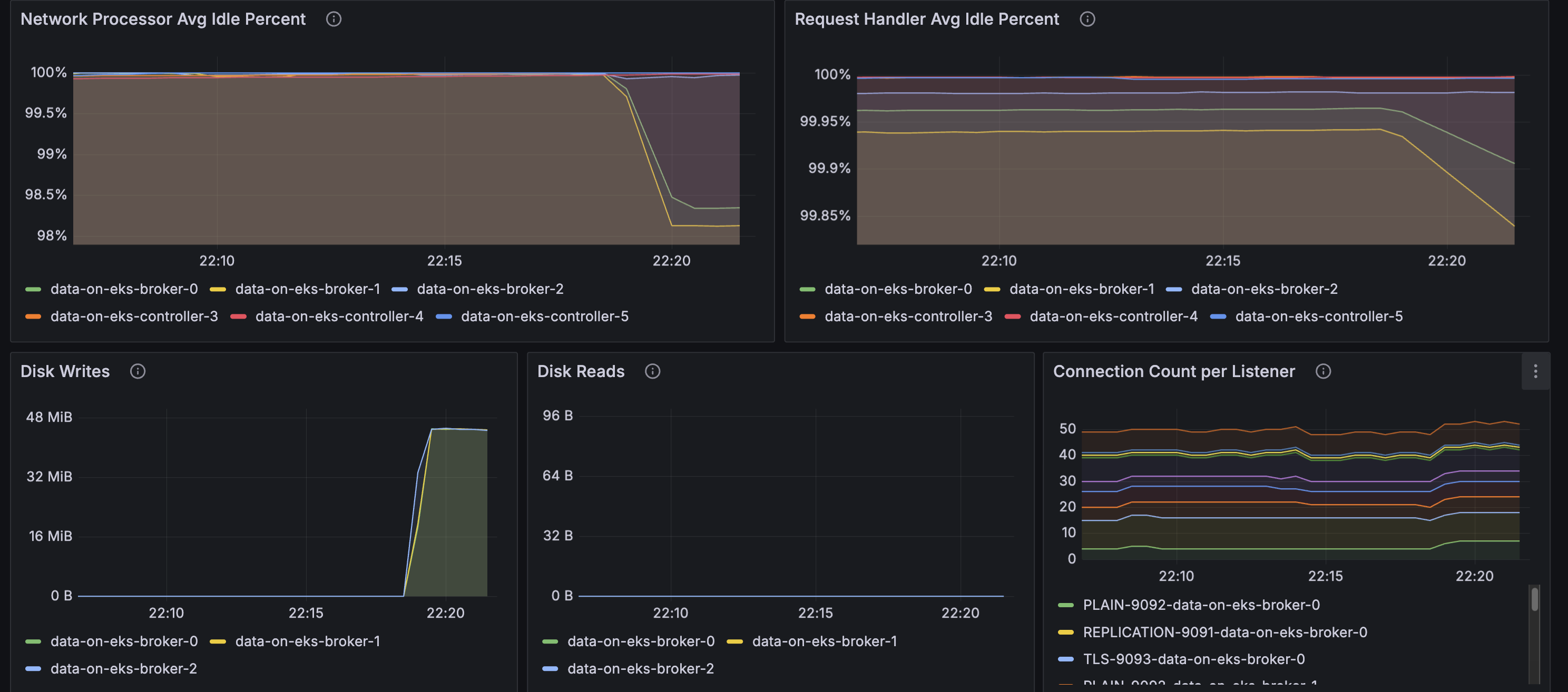Open the info tooltip on Network Processor Avg Idle Percent

click(x=334, y=19)
